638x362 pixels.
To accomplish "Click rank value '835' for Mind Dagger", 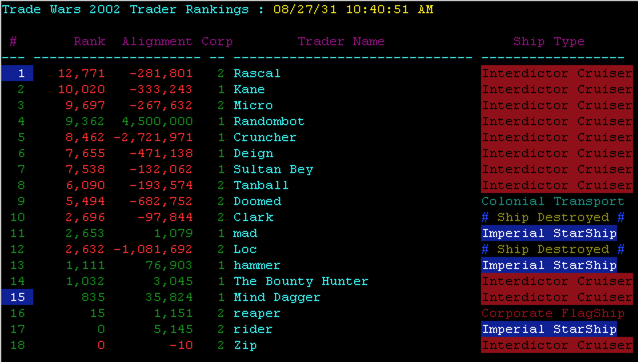I will [93, 297].
